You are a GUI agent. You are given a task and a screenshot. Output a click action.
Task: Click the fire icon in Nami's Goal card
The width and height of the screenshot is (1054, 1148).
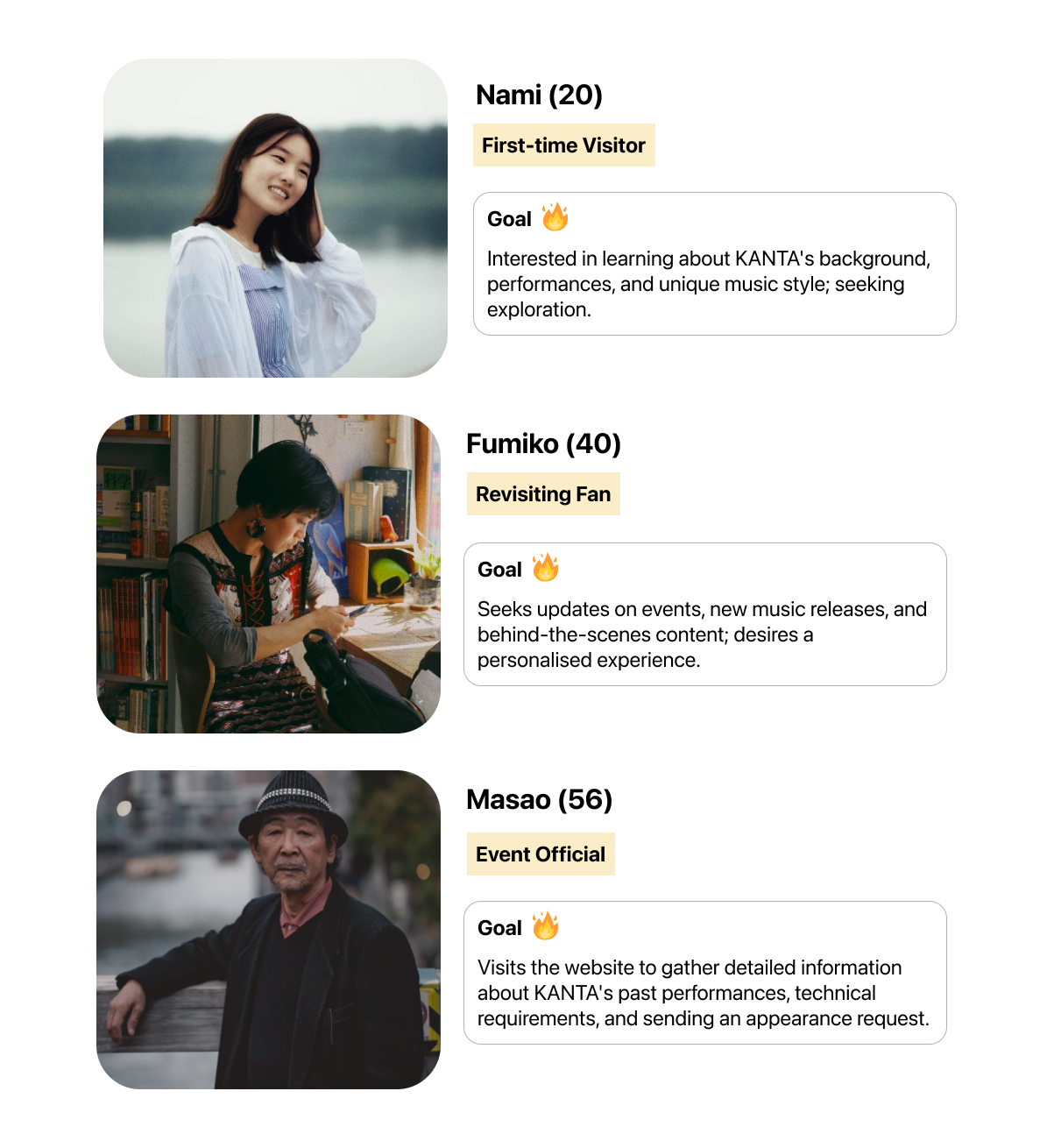(555, 216)
